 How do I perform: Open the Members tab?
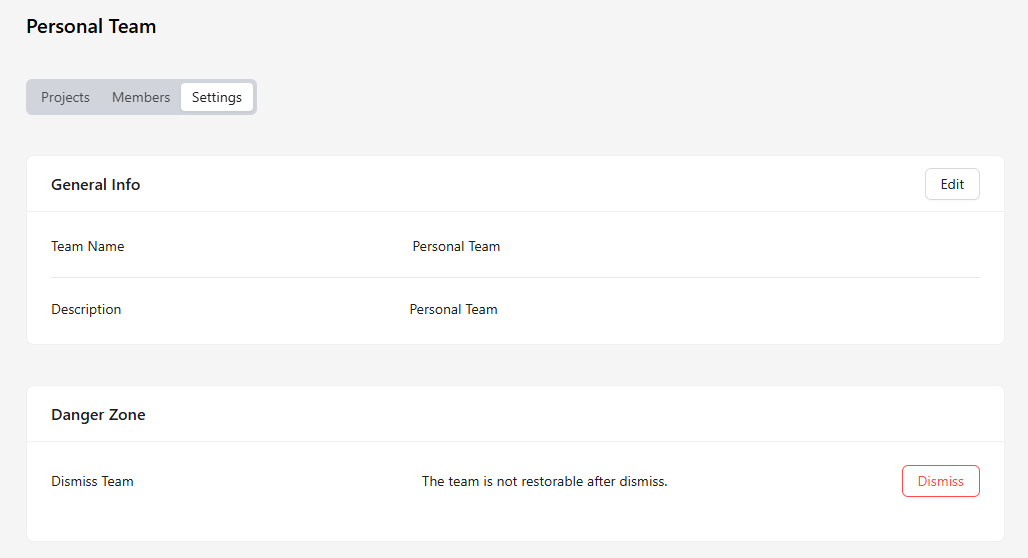(x=141, y=97)
